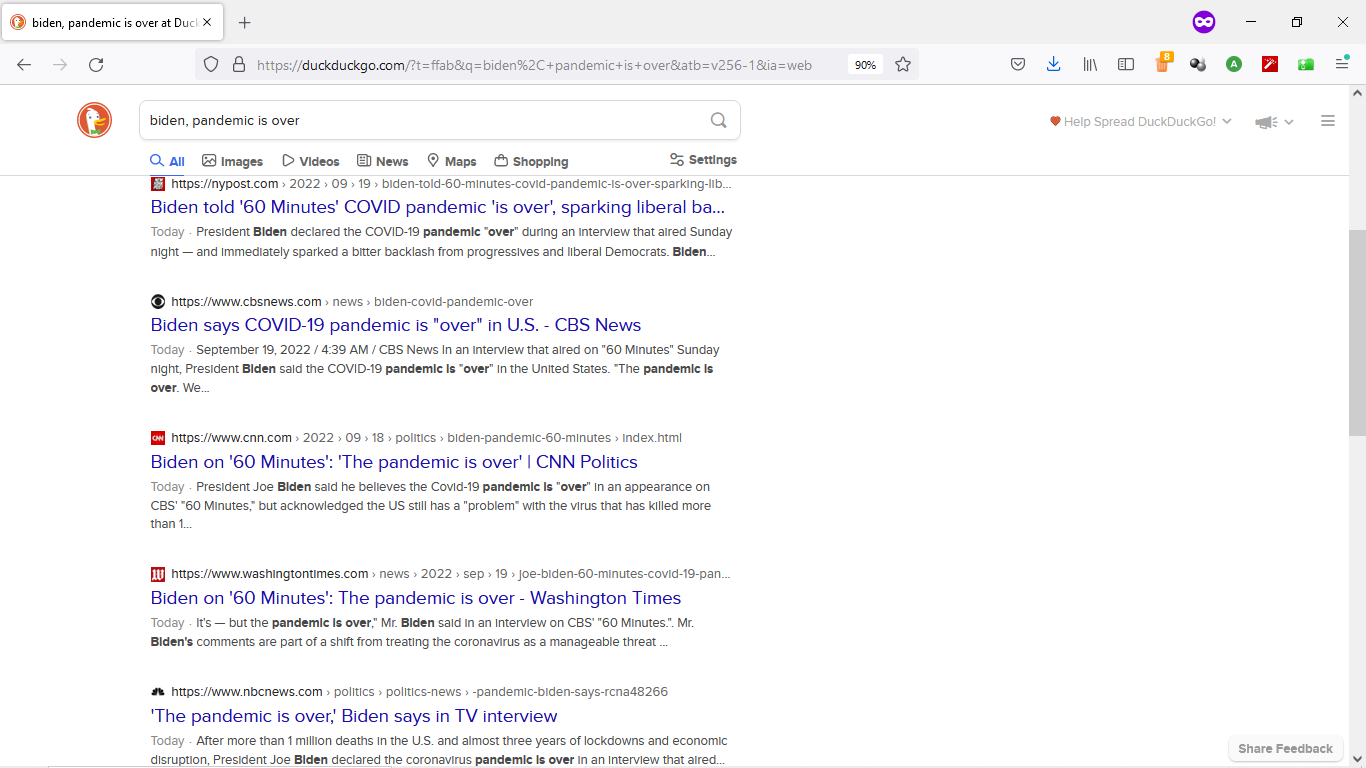Click the orange extension icon with badge 8
This screenshot has height=768, width=1366.
pos(1162,63)
